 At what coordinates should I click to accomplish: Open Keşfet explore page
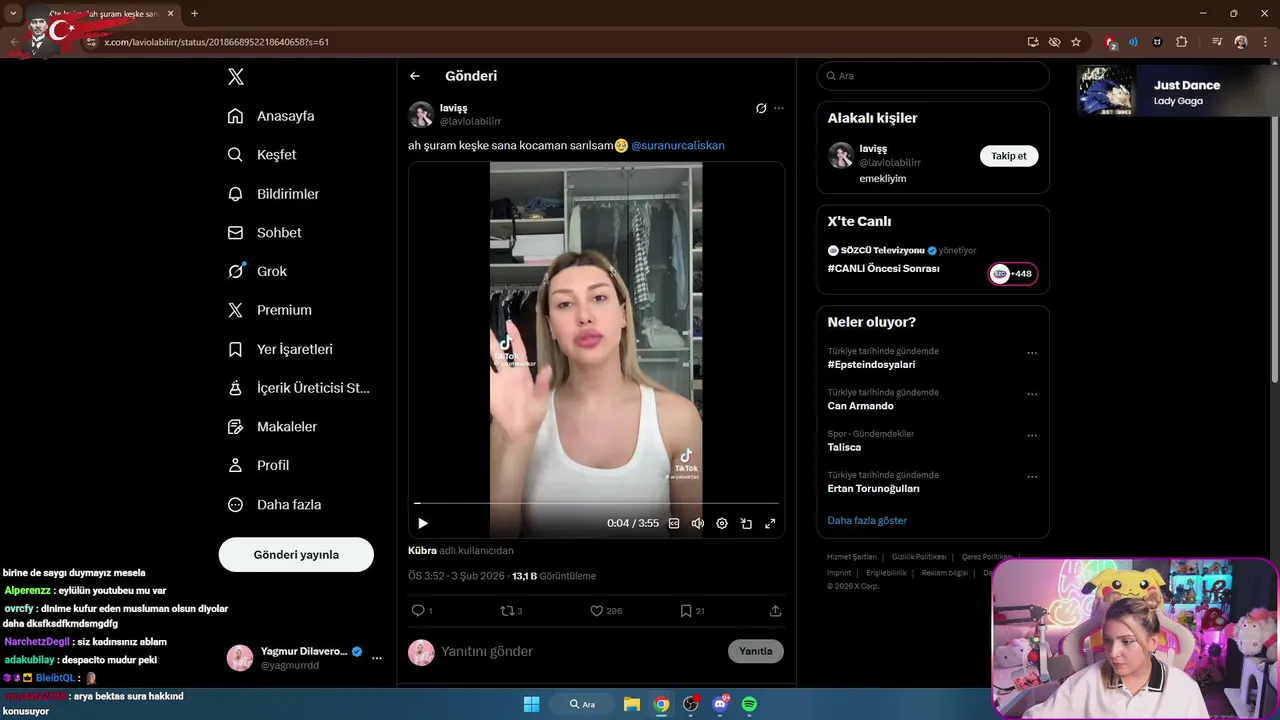262,155
